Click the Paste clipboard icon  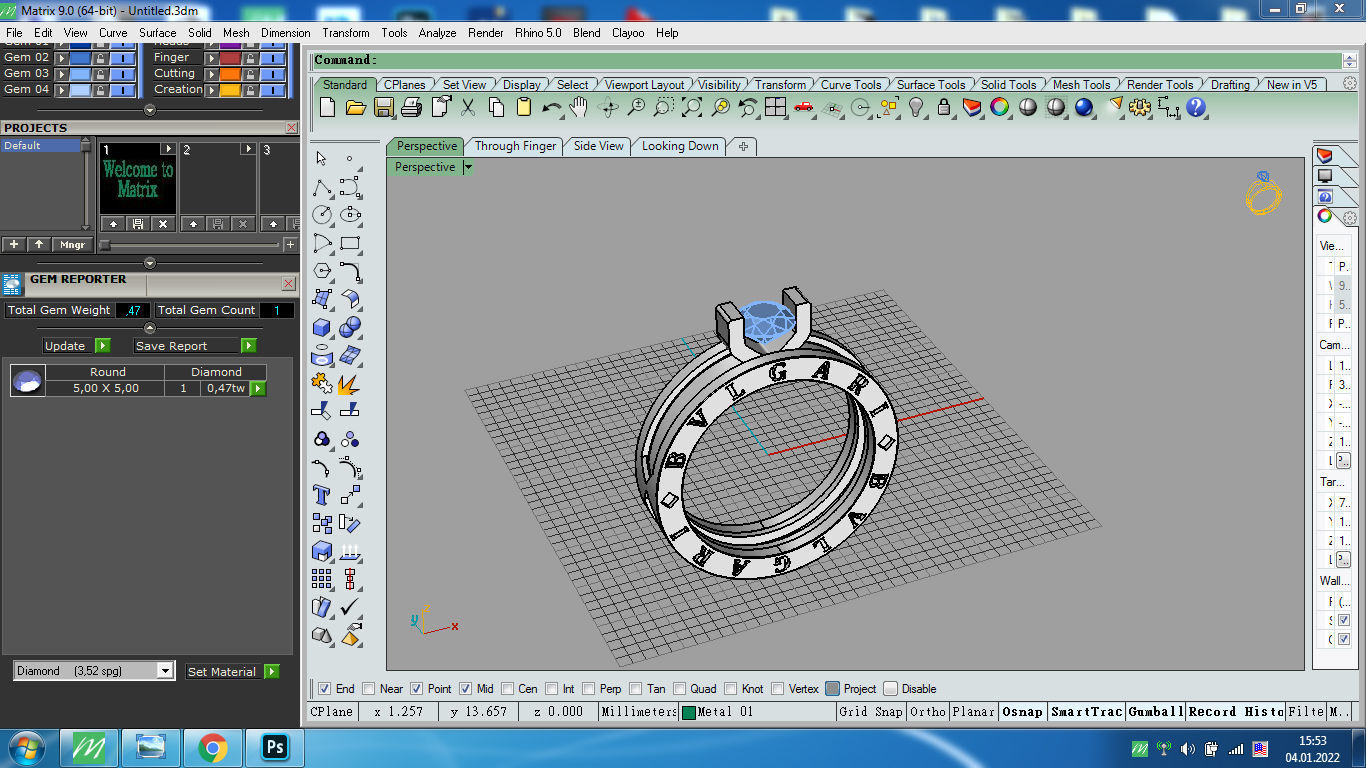[523, 107]
